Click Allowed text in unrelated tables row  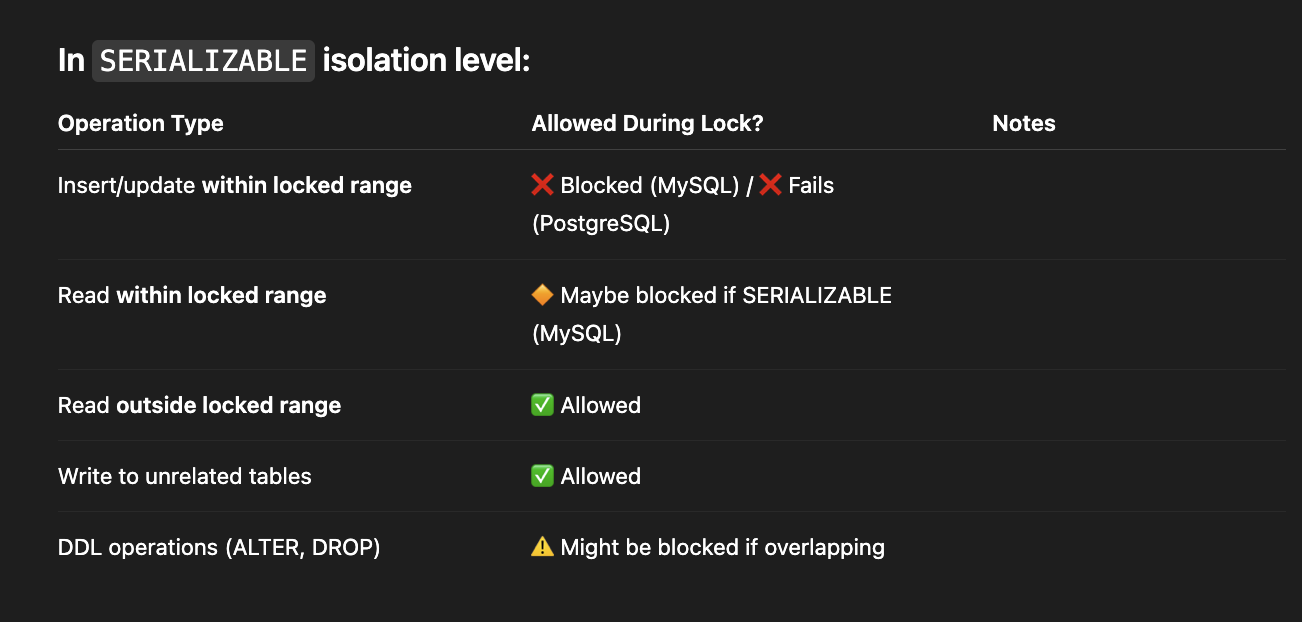(x=601, y=476)
